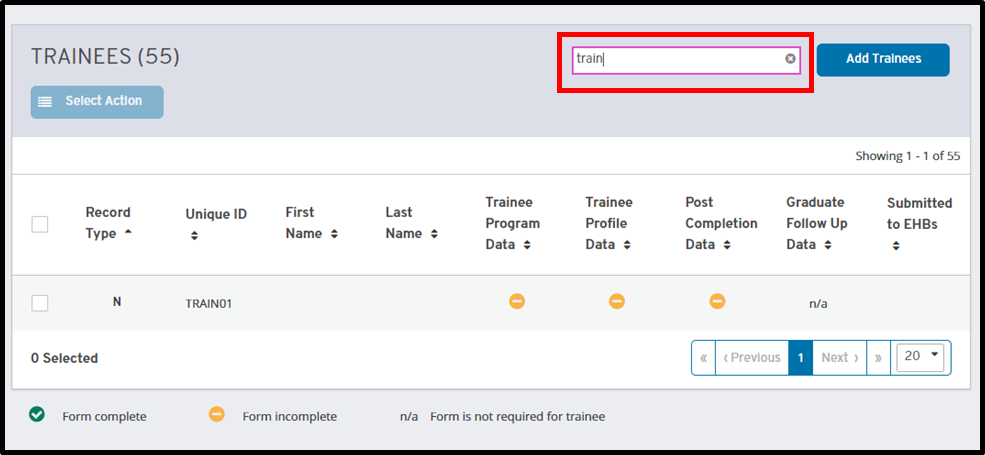985x455 pixels.
Task: Sort by Unique ID arrows
Action: pos(194,236)
